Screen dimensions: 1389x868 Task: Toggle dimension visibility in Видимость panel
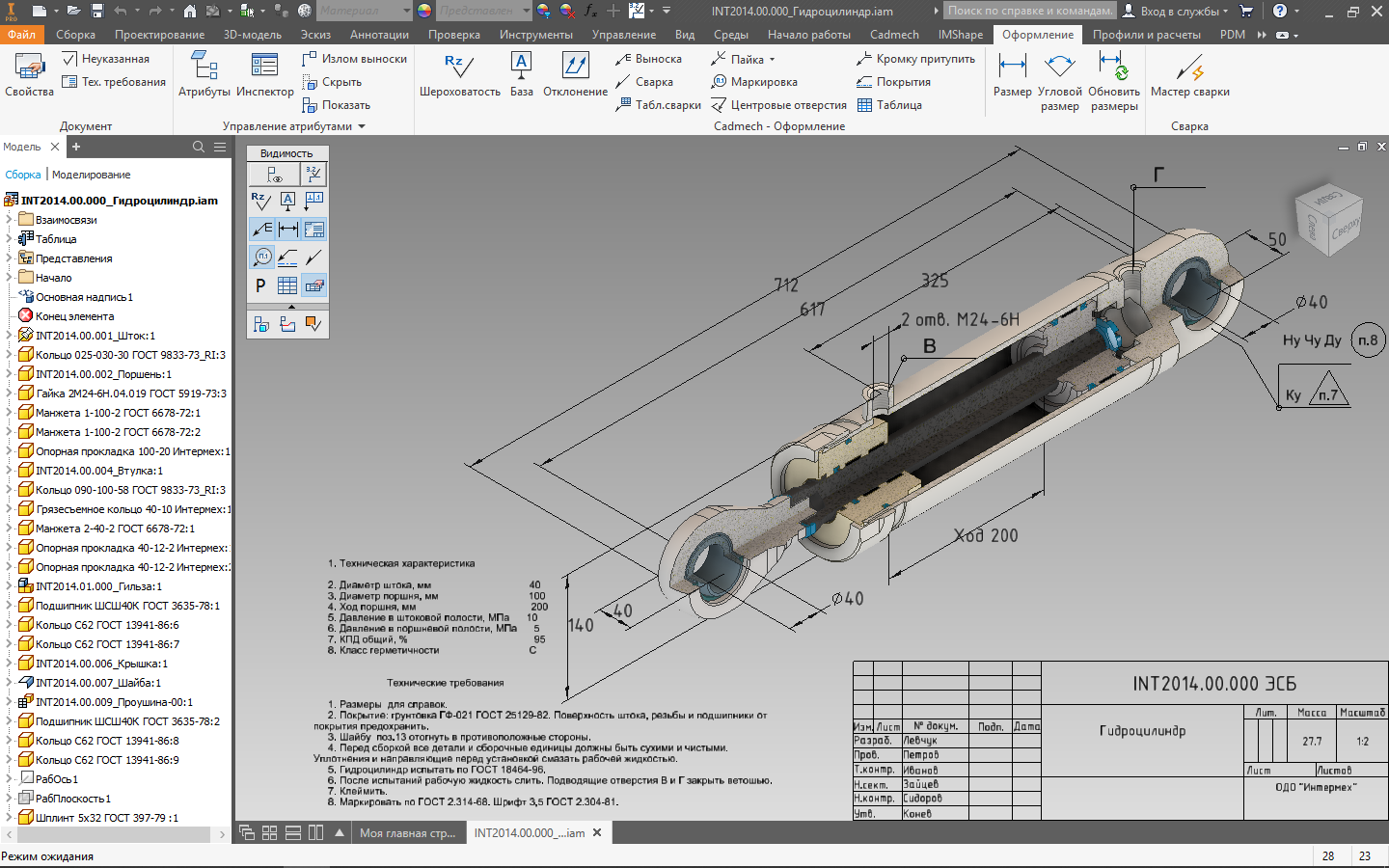(287, 230)
